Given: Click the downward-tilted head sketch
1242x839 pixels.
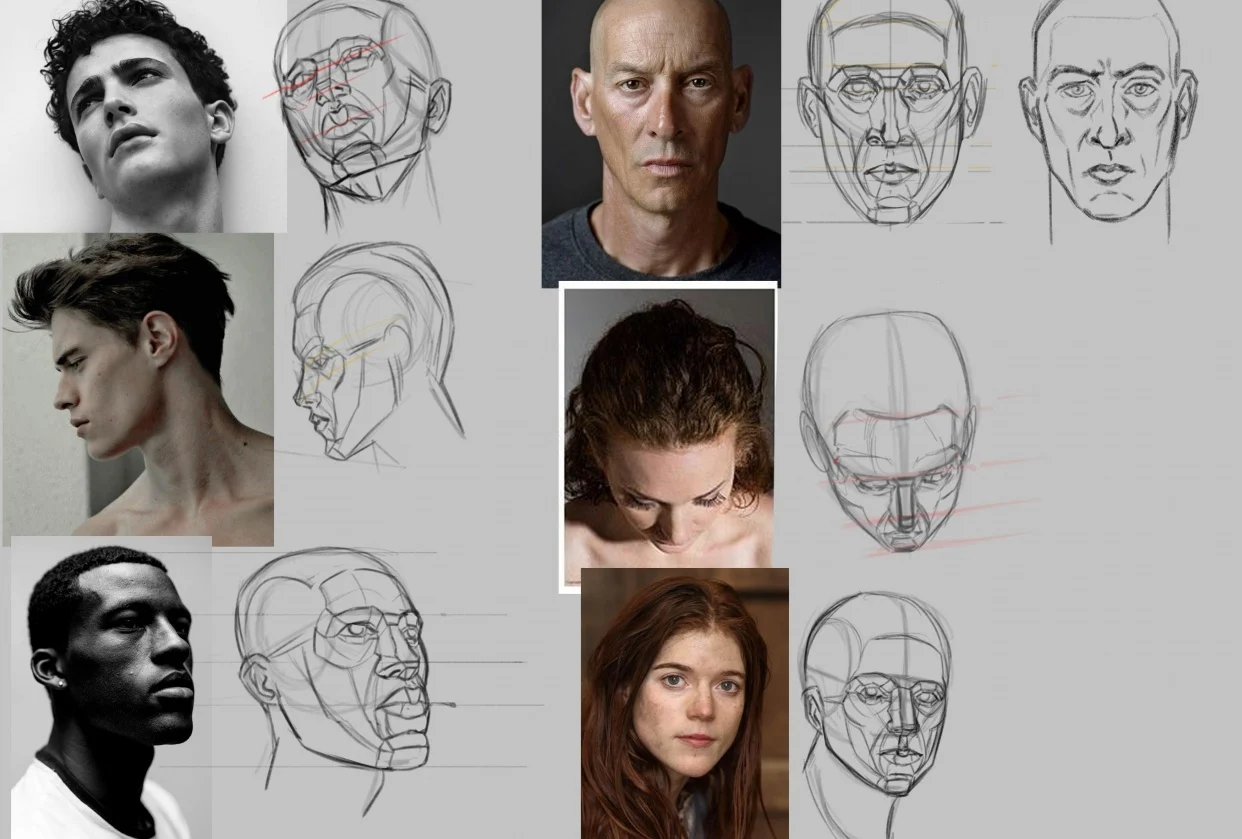Looking at the screenshot, I should pyautogui.click(x=890, y=430).
